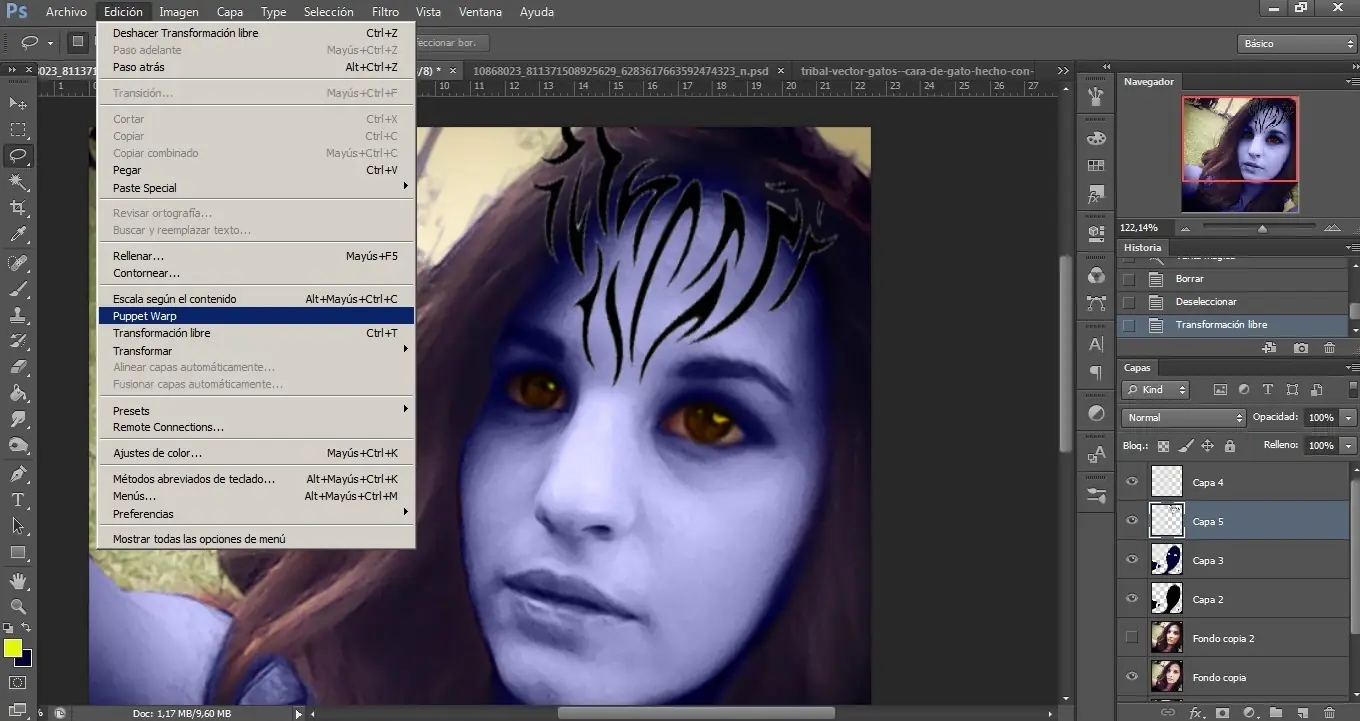The image size is (1360, 721).
Task: Select the Crop tool
Action: pyautogui.click(x=18, y=208)
